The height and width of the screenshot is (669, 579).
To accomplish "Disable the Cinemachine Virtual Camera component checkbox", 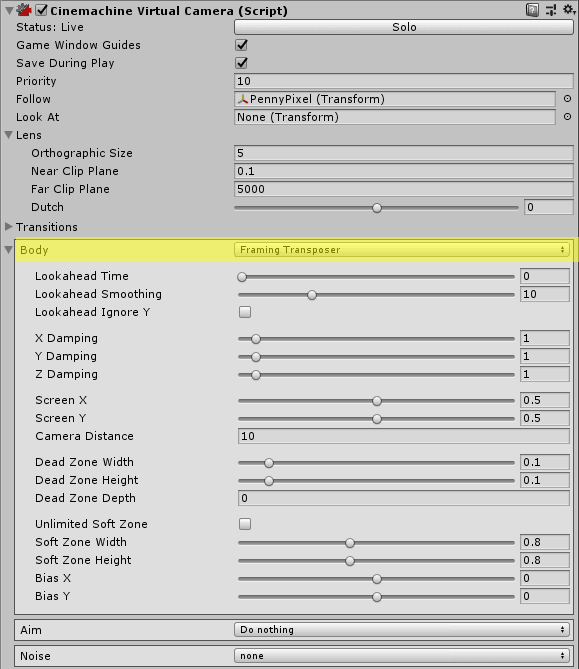I will pos(41,10).
